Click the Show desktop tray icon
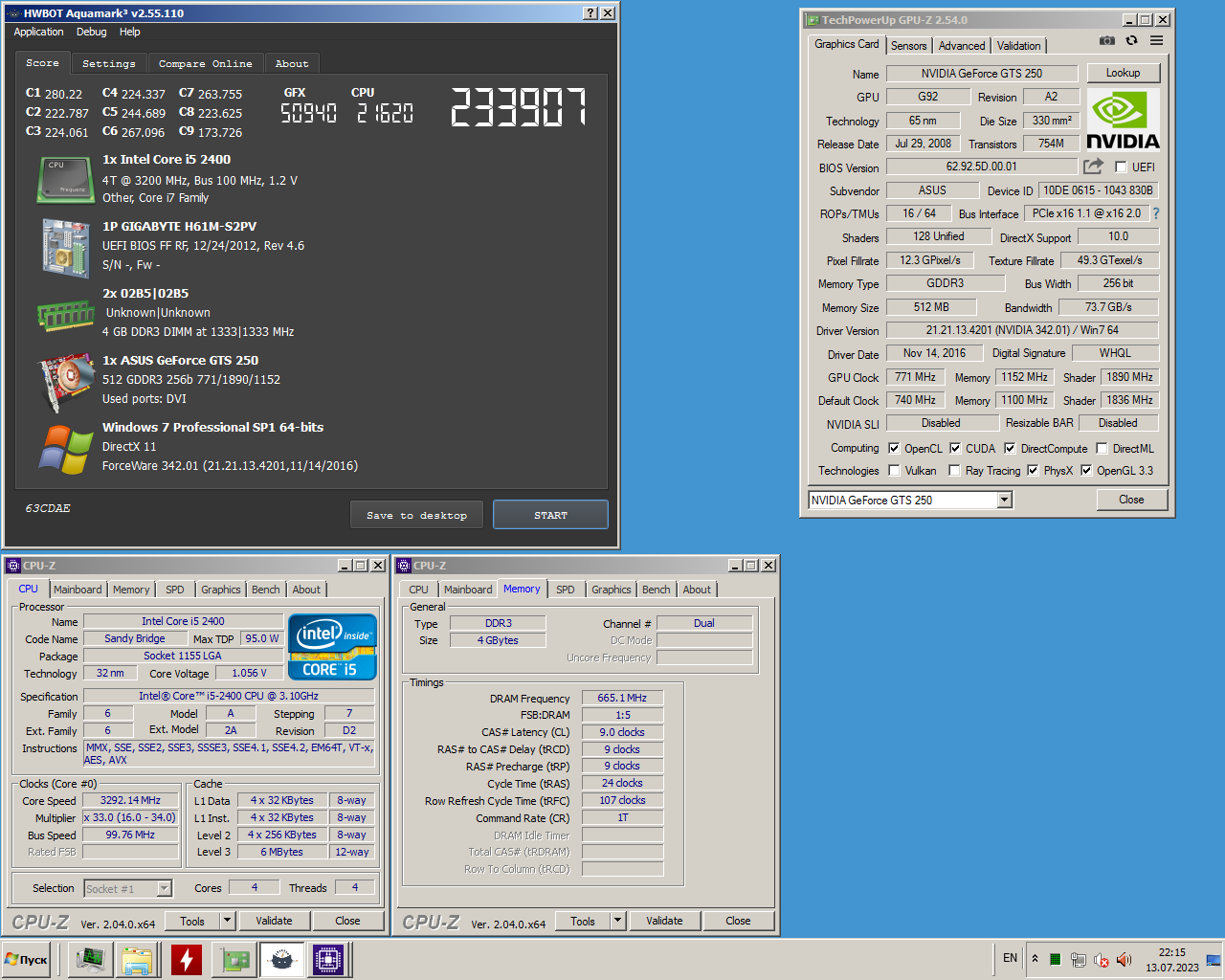Viewport: 1225px width, 980px height. 1214,959
